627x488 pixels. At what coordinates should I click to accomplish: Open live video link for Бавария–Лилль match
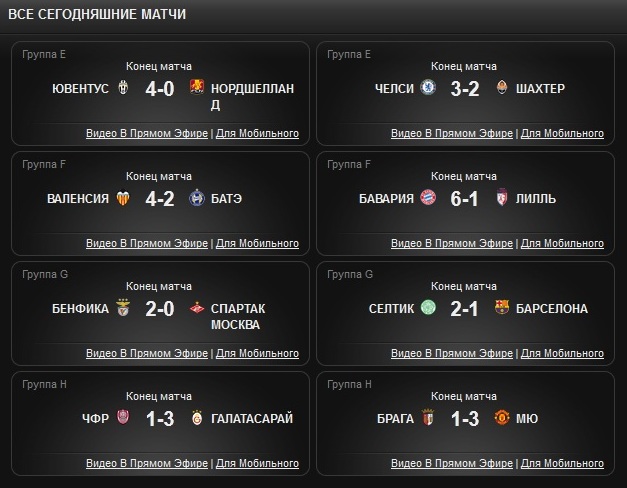click(x=451, y=243)
